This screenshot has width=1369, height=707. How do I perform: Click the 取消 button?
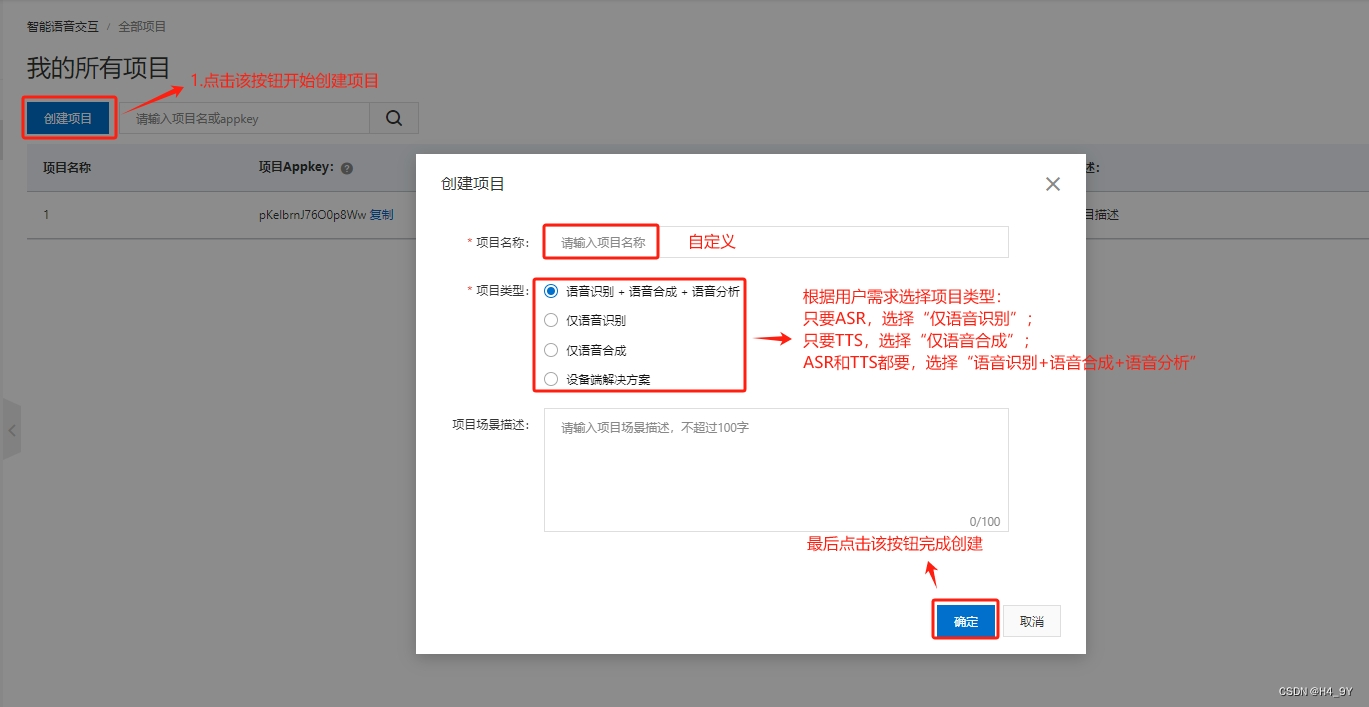1031,620
